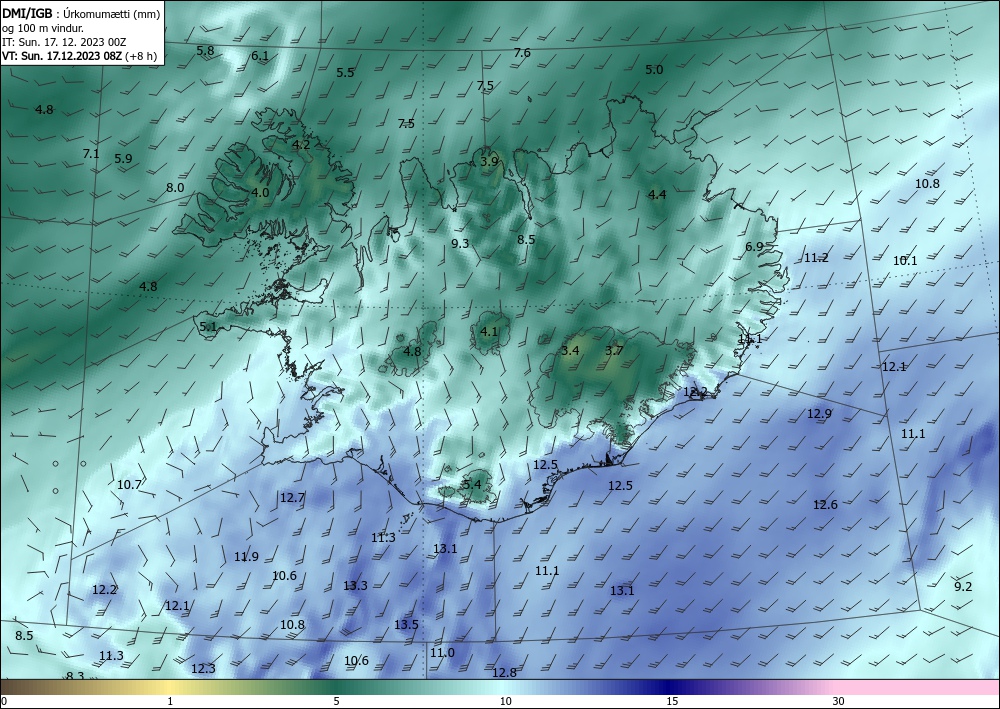
Task: Click the 10.1 value label
Action: (x=905, y=261)
